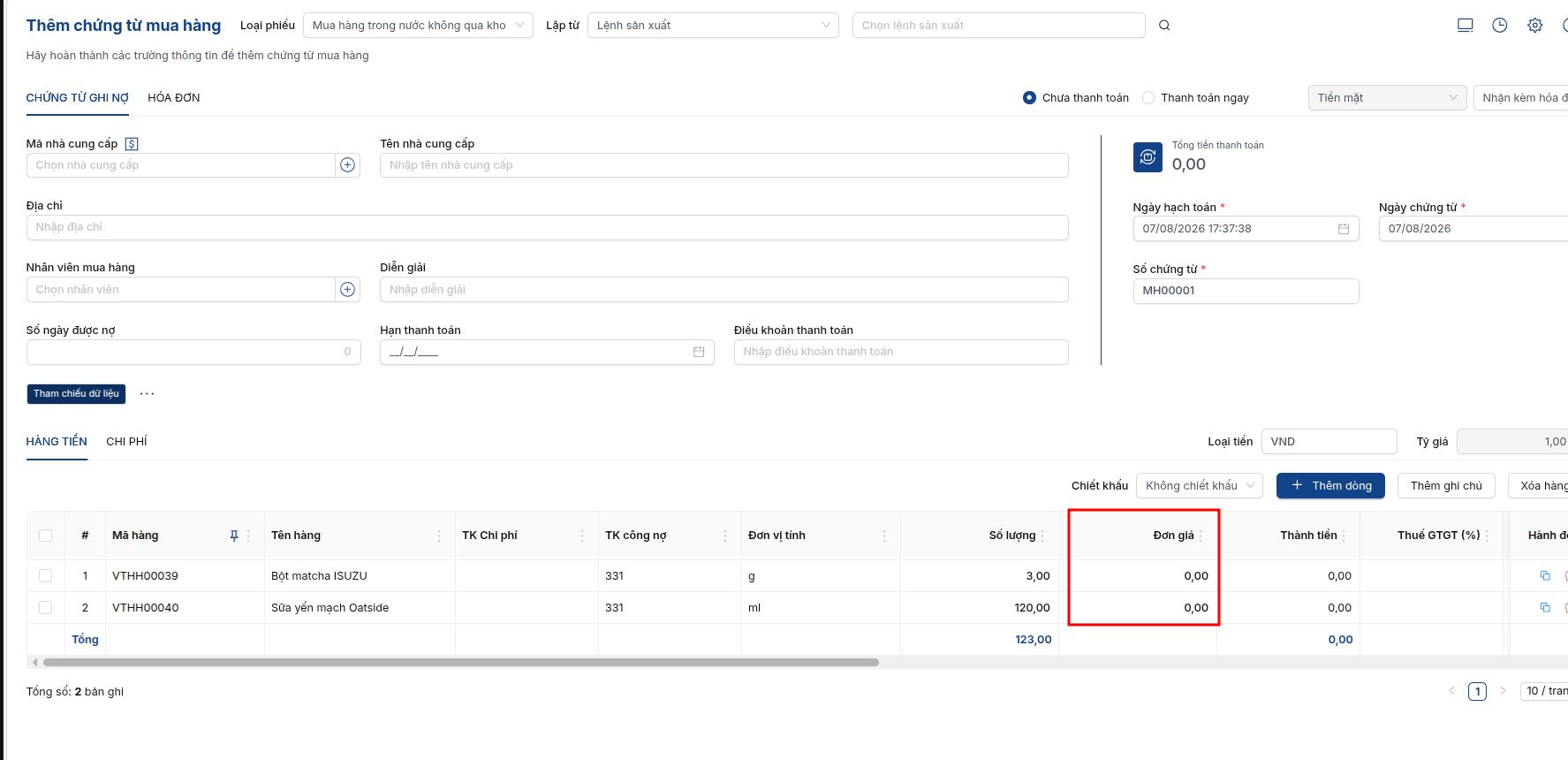Add new supplier with plus icon
Viewport: 1568px width, 760px height.
point(348,165)
